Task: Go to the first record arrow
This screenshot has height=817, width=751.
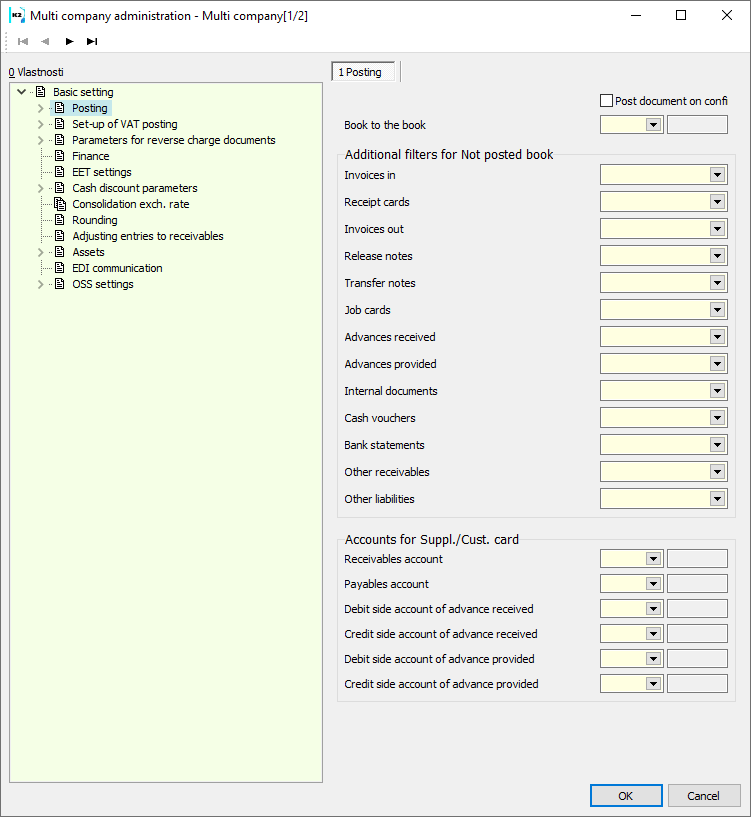Action: 23,41
